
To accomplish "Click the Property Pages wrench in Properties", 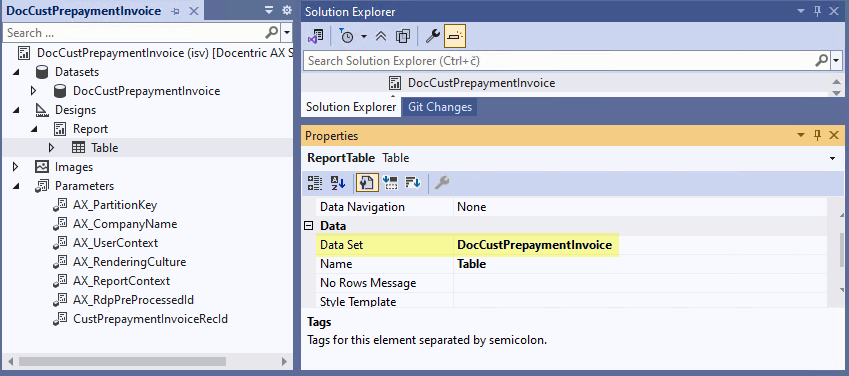I will (x=442, y=183).
